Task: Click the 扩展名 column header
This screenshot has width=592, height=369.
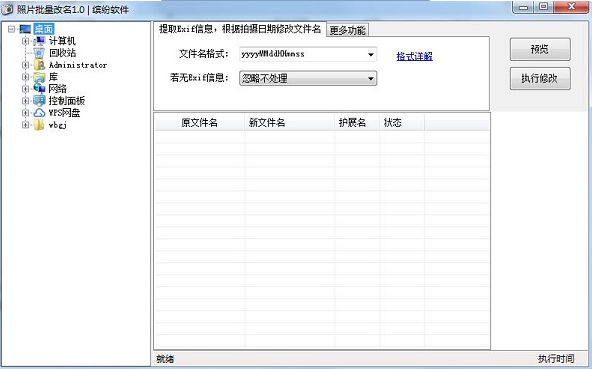Action: tap(357, 123)
